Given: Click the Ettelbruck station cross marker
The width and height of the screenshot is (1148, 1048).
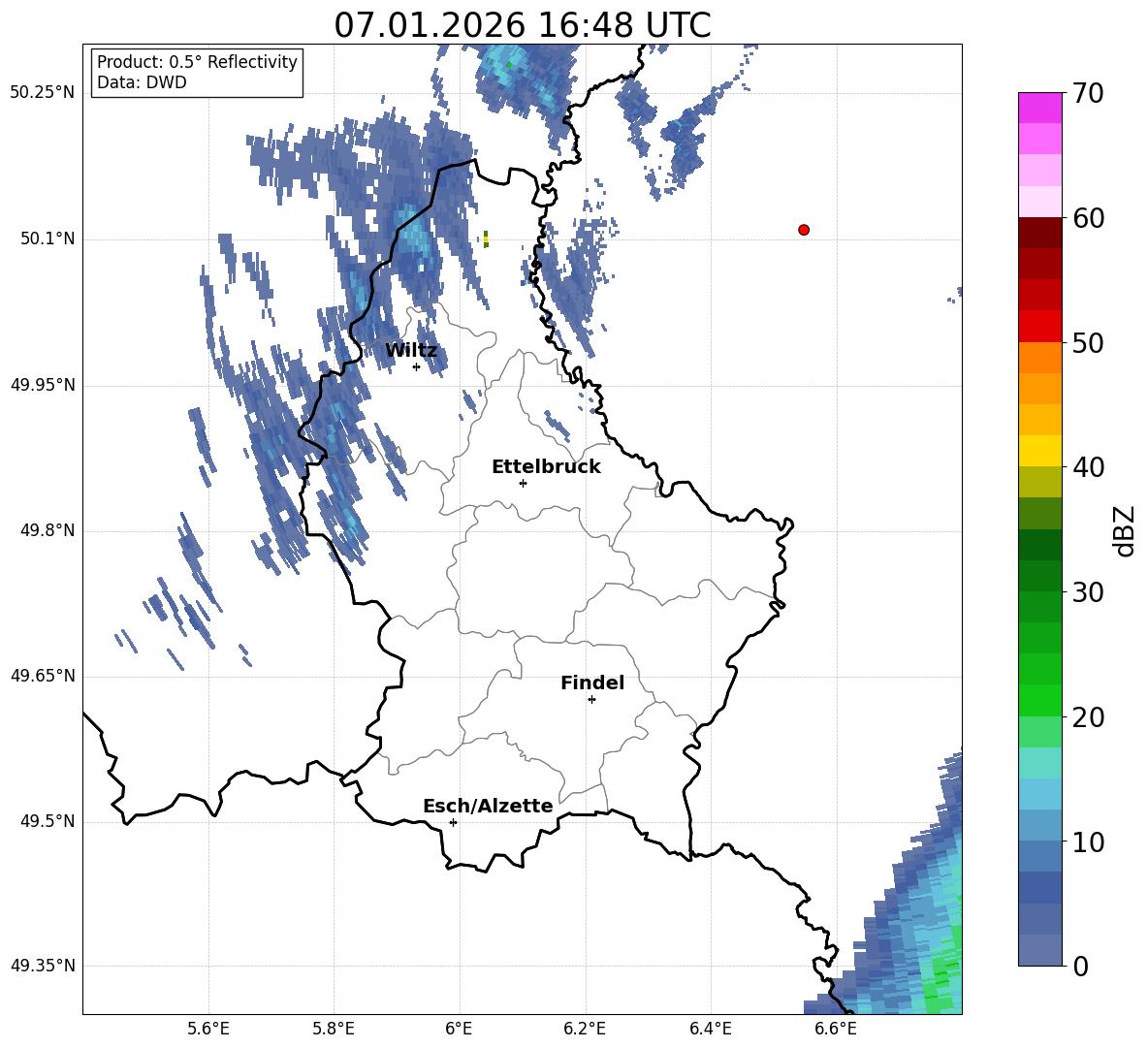Looking at the screenshot, I should pos(523,483).
